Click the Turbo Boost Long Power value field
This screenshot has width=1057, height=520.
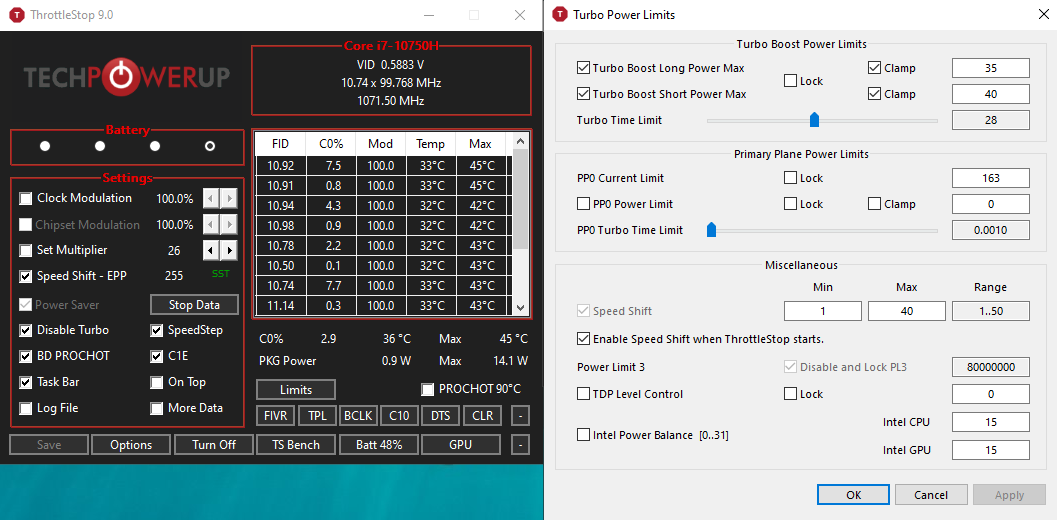coord(990,68)
